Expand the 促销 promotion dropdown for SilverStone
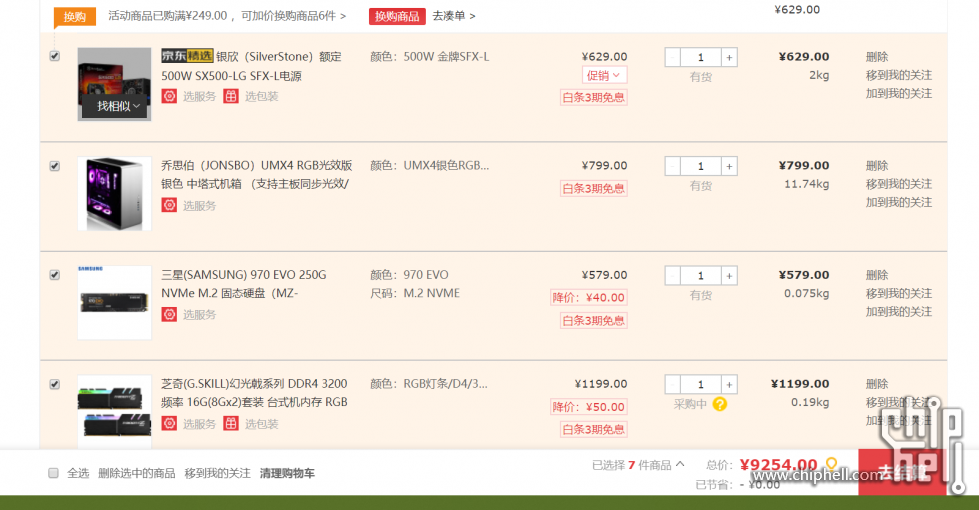This screenshot has height=510, width=979. 604,75
